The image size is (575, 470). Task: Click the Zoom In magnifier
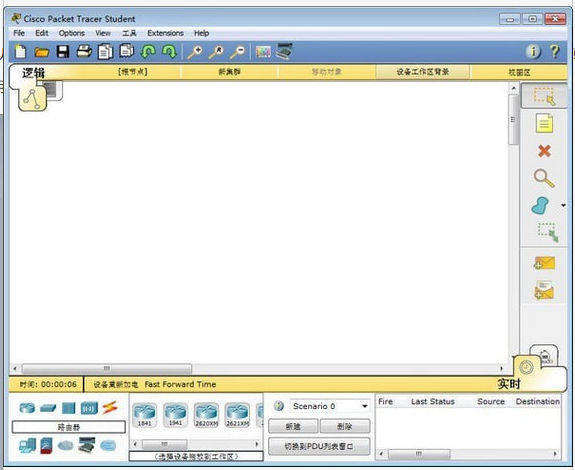tap(195, 52)
